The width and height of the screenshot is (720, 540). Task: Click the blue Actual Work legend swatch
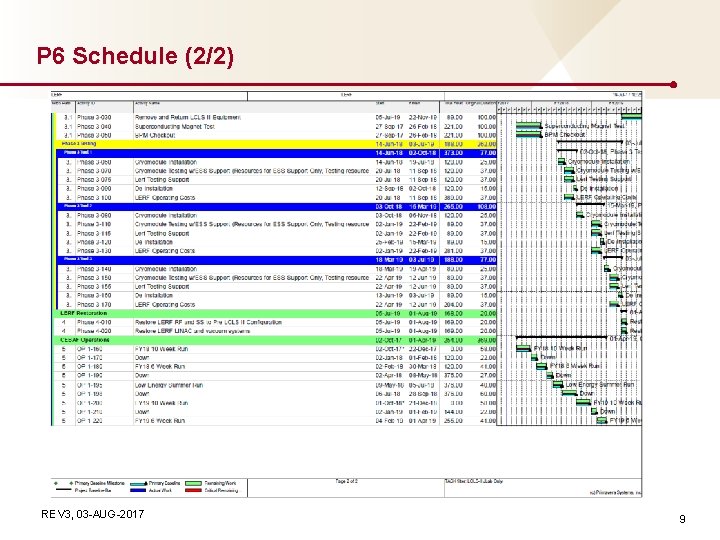pyautogui.click(x=138, y=490)
